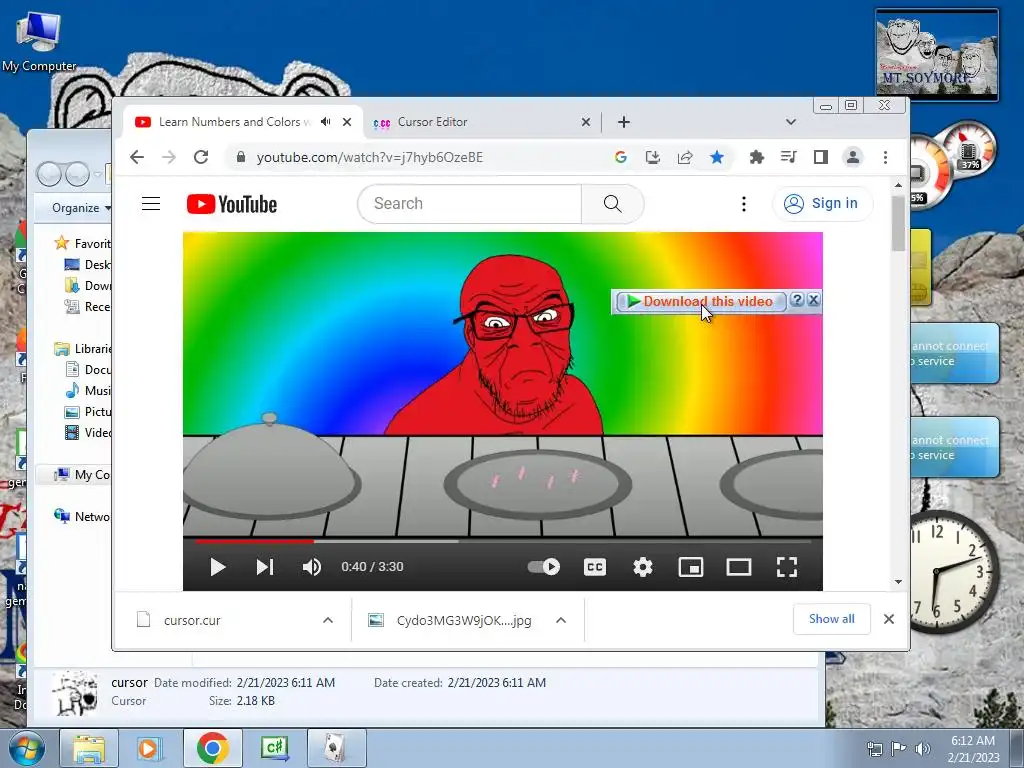Open a new Chrome tab

pyautogui.click(x=624, y=122)
